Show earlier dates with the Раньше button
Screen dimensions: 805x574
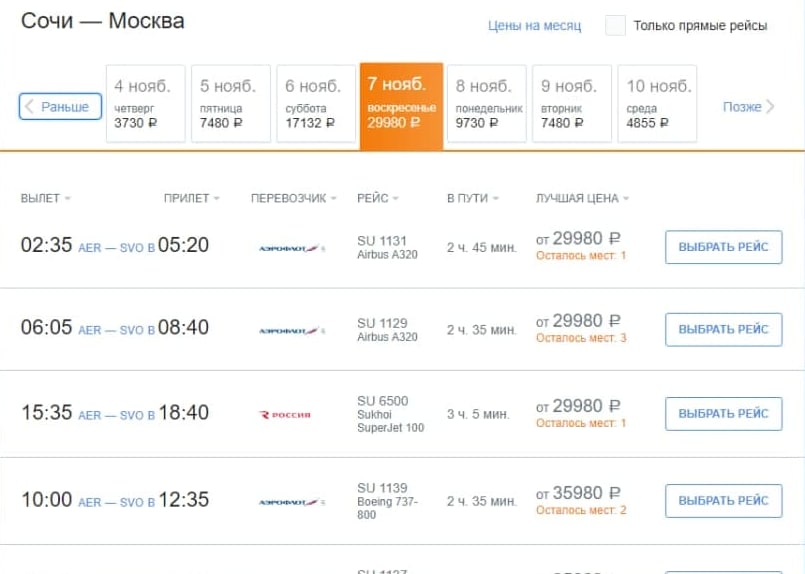60,107
